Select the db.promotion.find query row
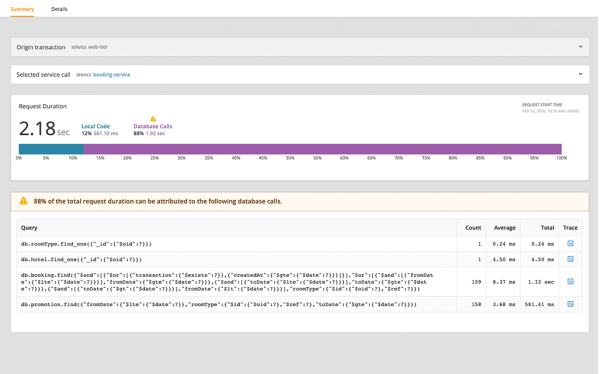599x374 pixels. click(x=300, y=304)
